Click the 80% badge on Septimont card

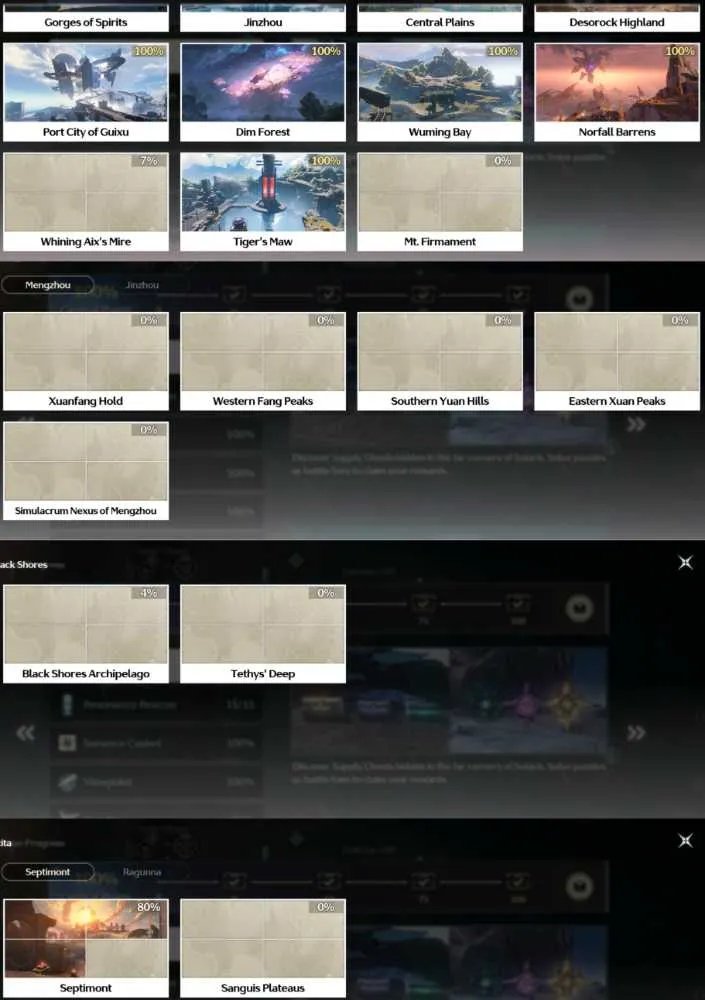149,907
